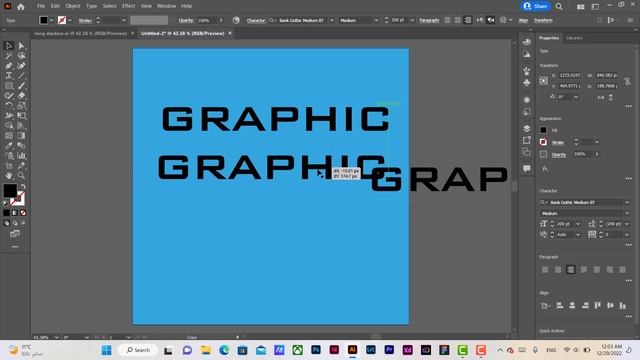Open the Layers panel icon in dock
The height and width of the screenshot is (360, 640).
[x=527, y=129]
